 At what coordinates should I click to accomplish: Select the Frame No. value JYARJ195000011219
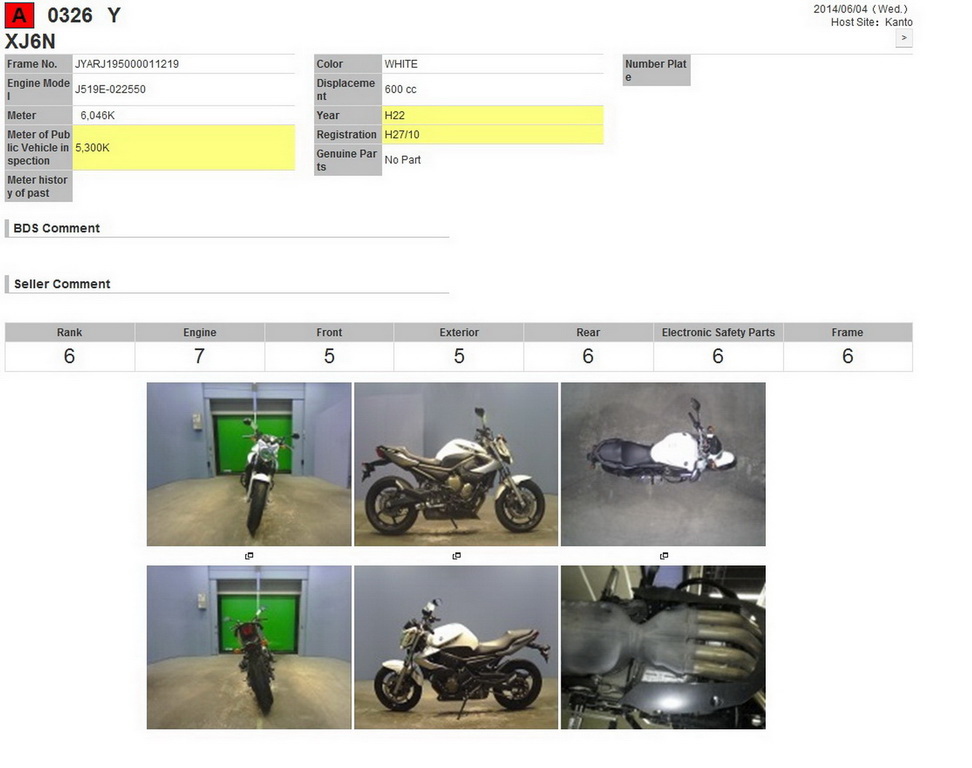(185, 63)
